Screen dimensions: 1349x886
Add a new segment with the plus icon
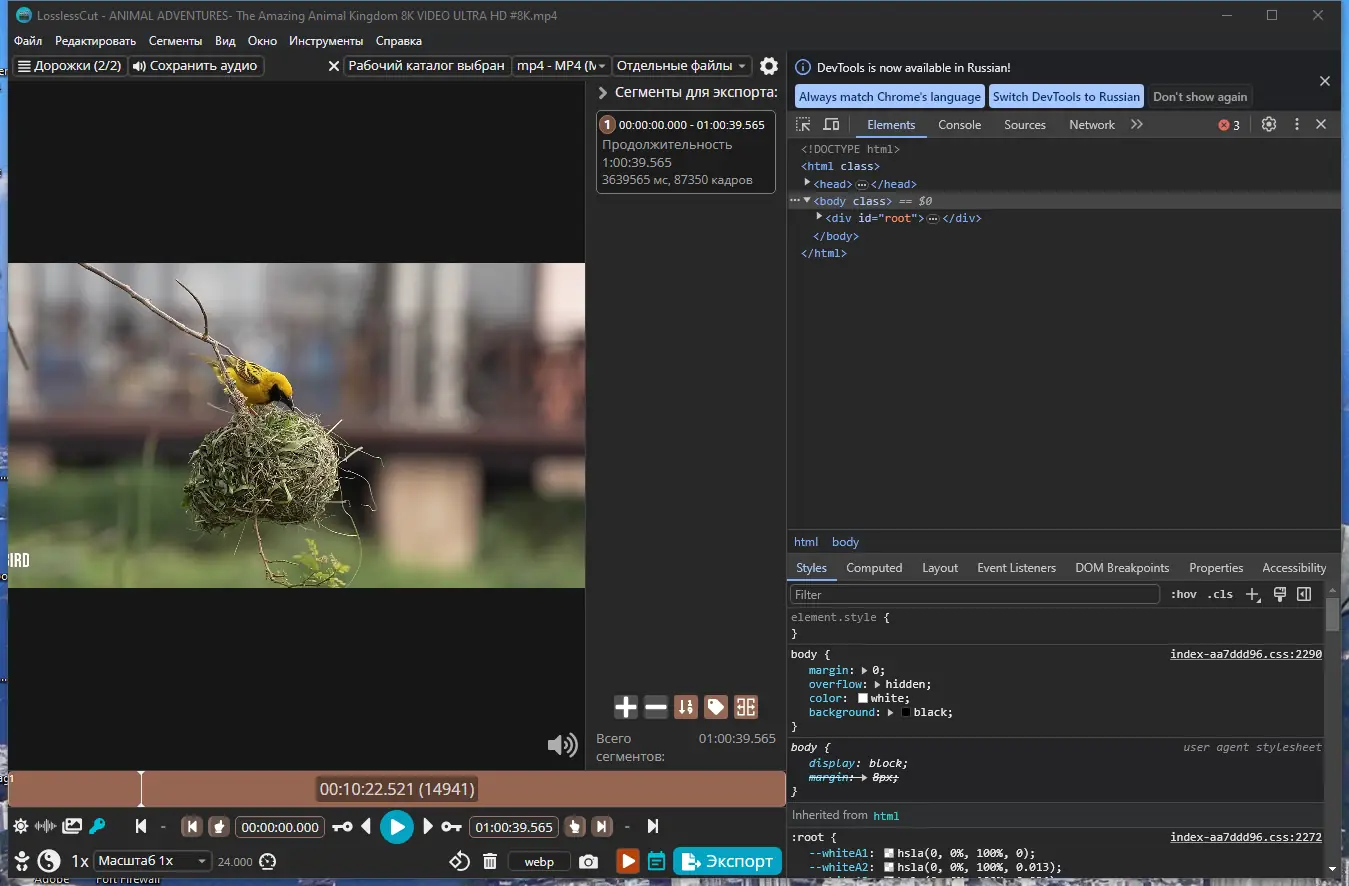pyautogui.click(x=626, y=708)
